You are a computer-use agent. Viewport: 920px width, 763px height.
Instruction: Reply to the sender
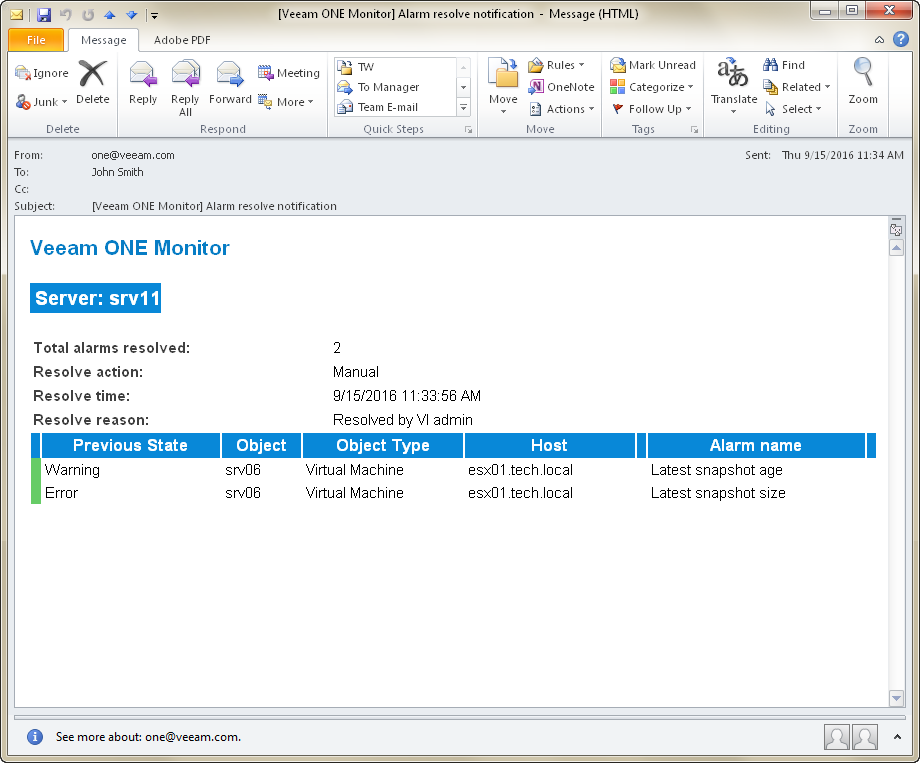(x=143, y=82)
